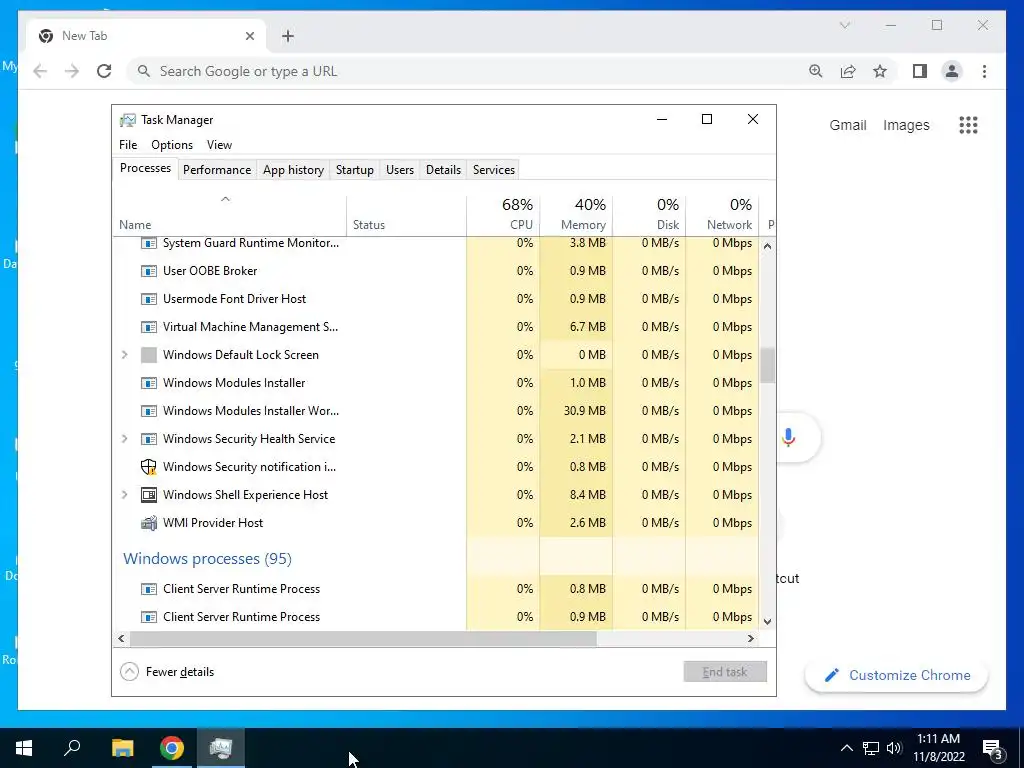Open File Explorer from the taskbar
Image resolution: width=1024 pixels, height=768 pixels.
[x=122, y=748]
